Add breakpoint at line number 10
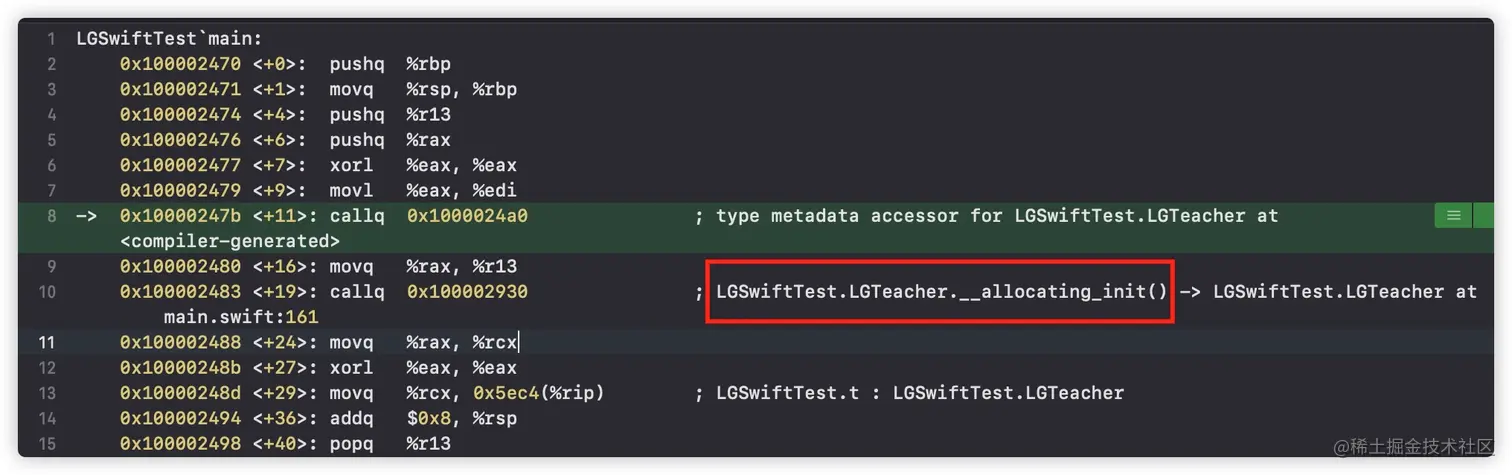The width and height of the screenshot is (1512, 475). (47, 292)
